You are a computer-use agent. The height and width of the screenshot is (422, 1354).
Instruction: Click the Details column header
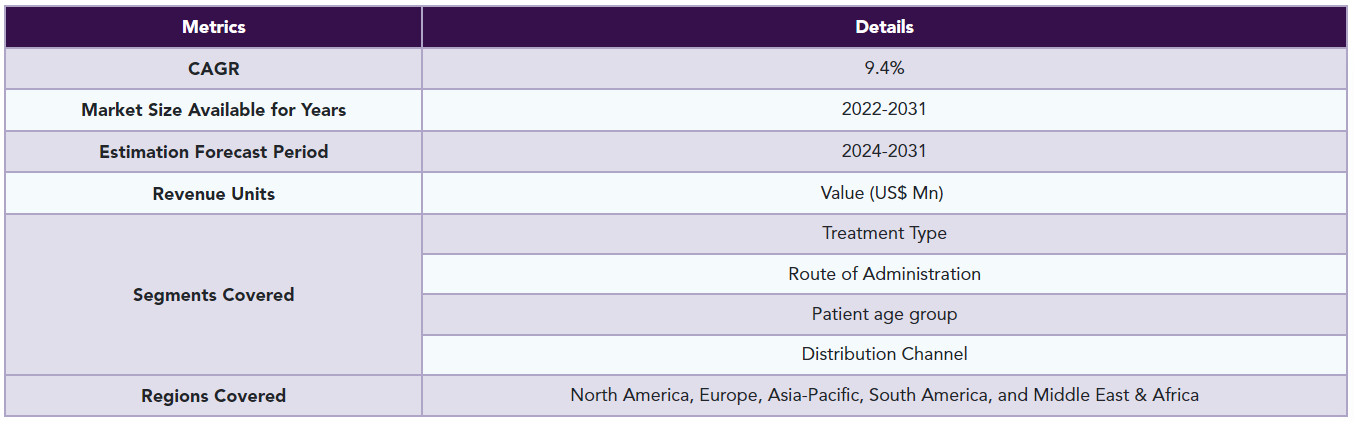point(884,27)
